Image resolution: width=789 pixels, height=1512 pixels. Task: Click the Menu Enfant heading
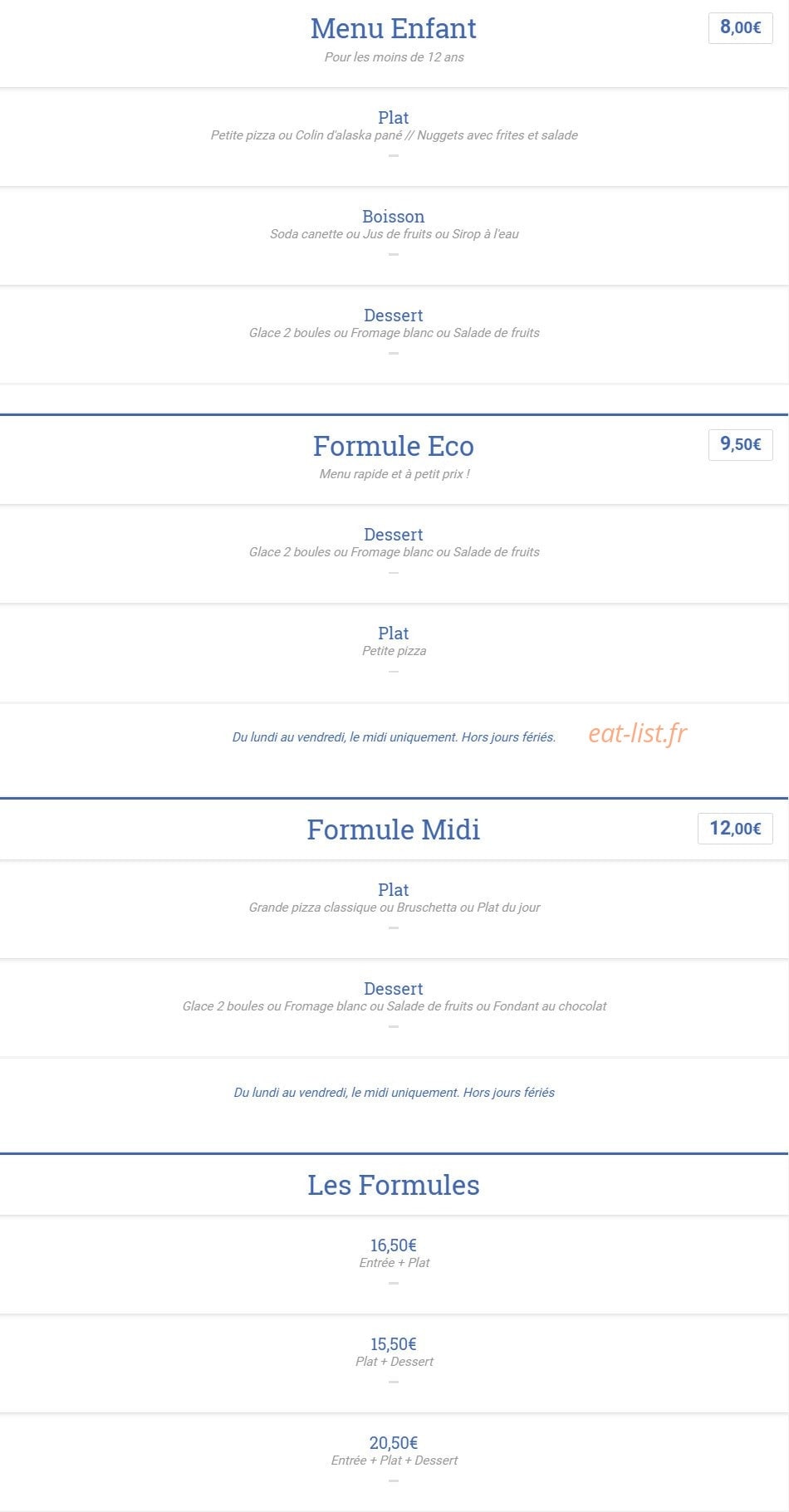click(393, 28)
